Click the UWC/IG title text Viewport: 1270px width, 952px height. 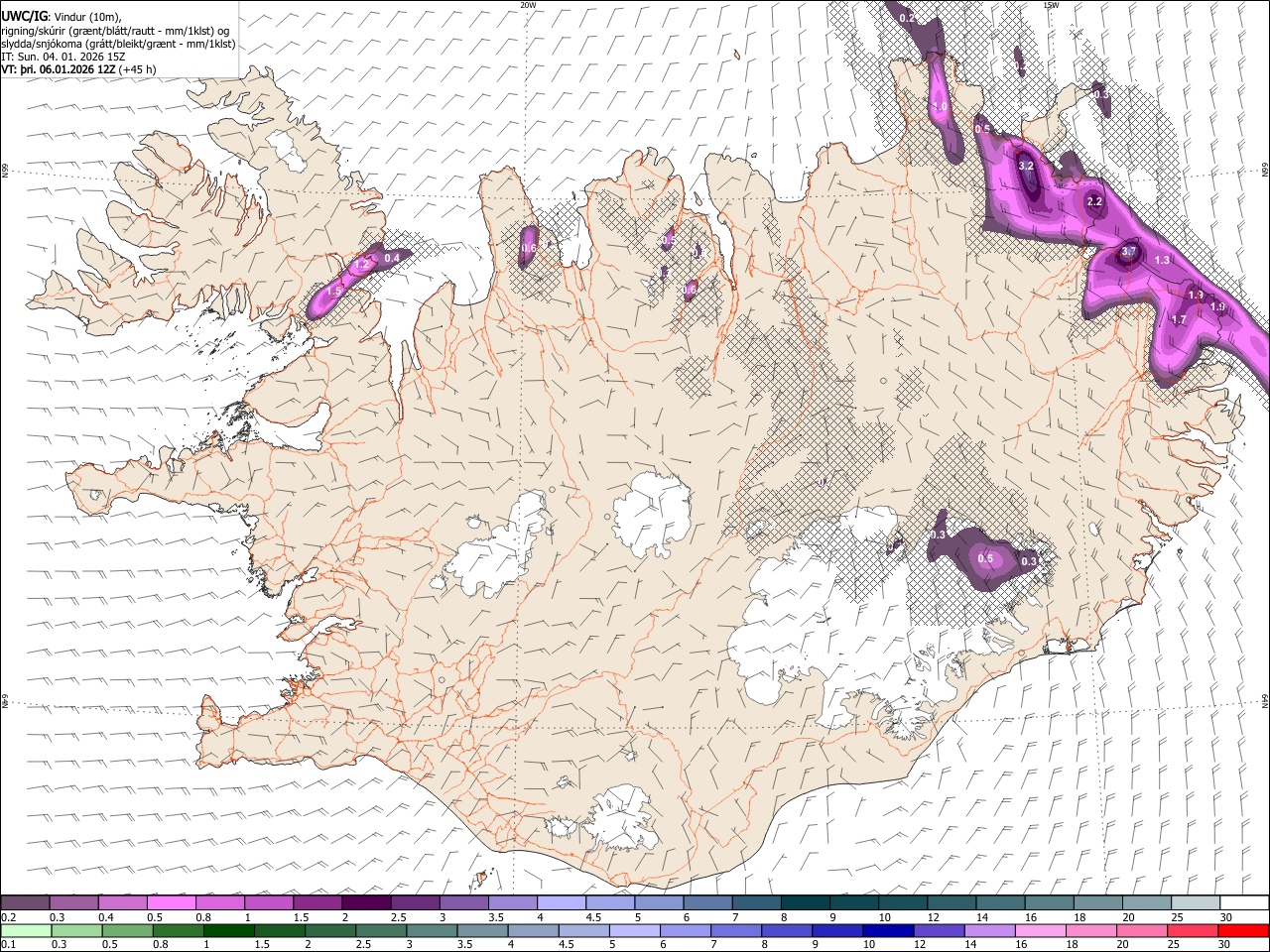23,16
